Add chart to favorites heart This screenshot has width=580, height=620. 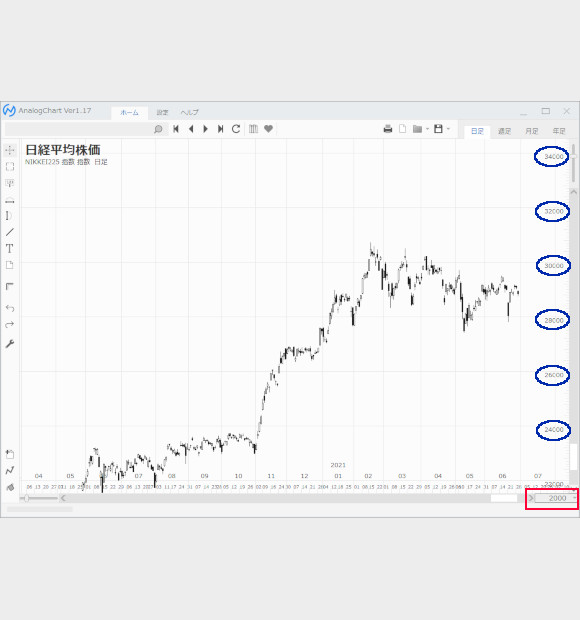tap(268, 129)
